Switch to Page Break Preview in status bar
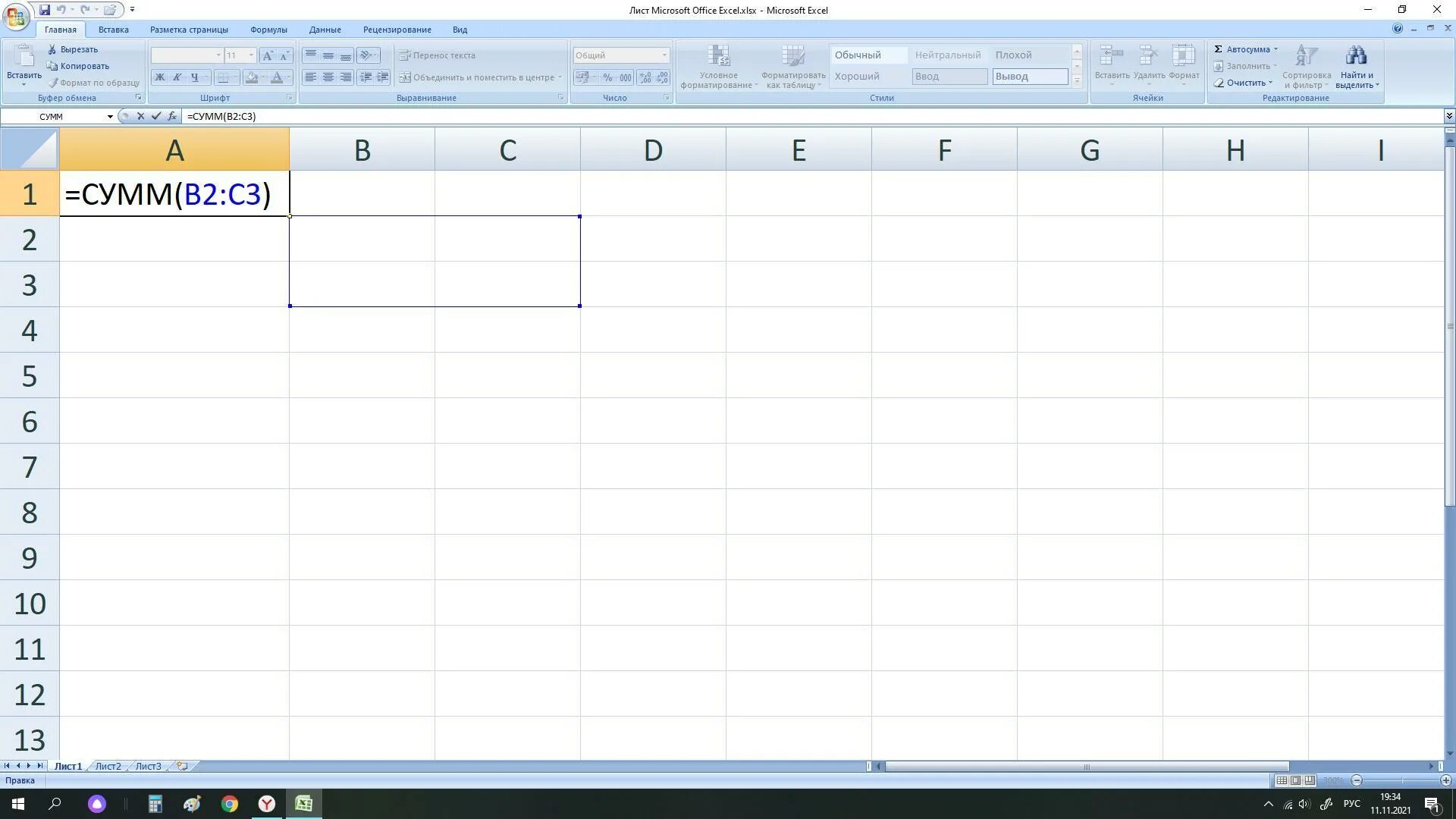This screenshot has height=819, width=1456. (1310, 780)
